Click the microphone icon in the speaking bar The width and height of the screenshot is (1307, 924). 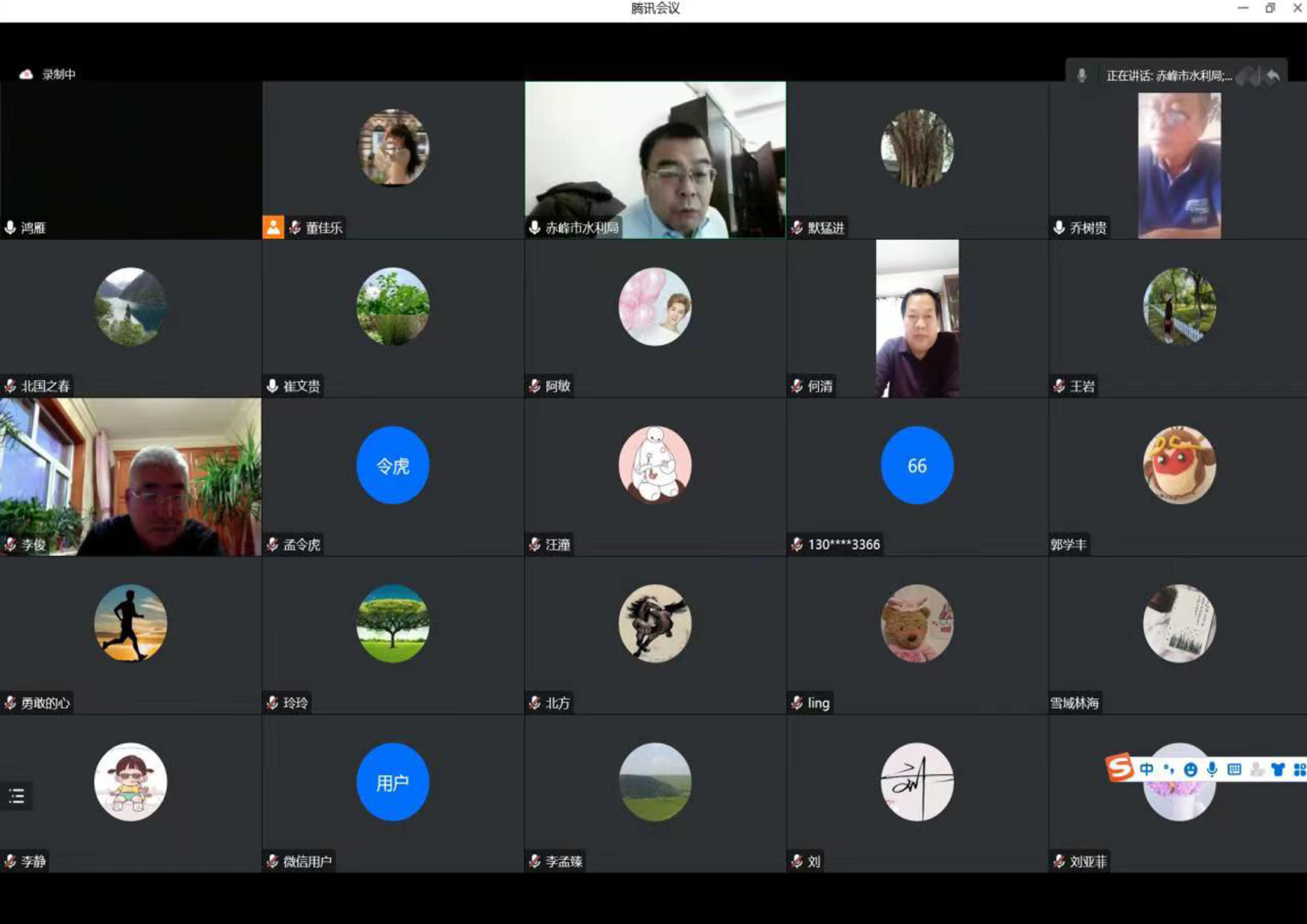1082,76
